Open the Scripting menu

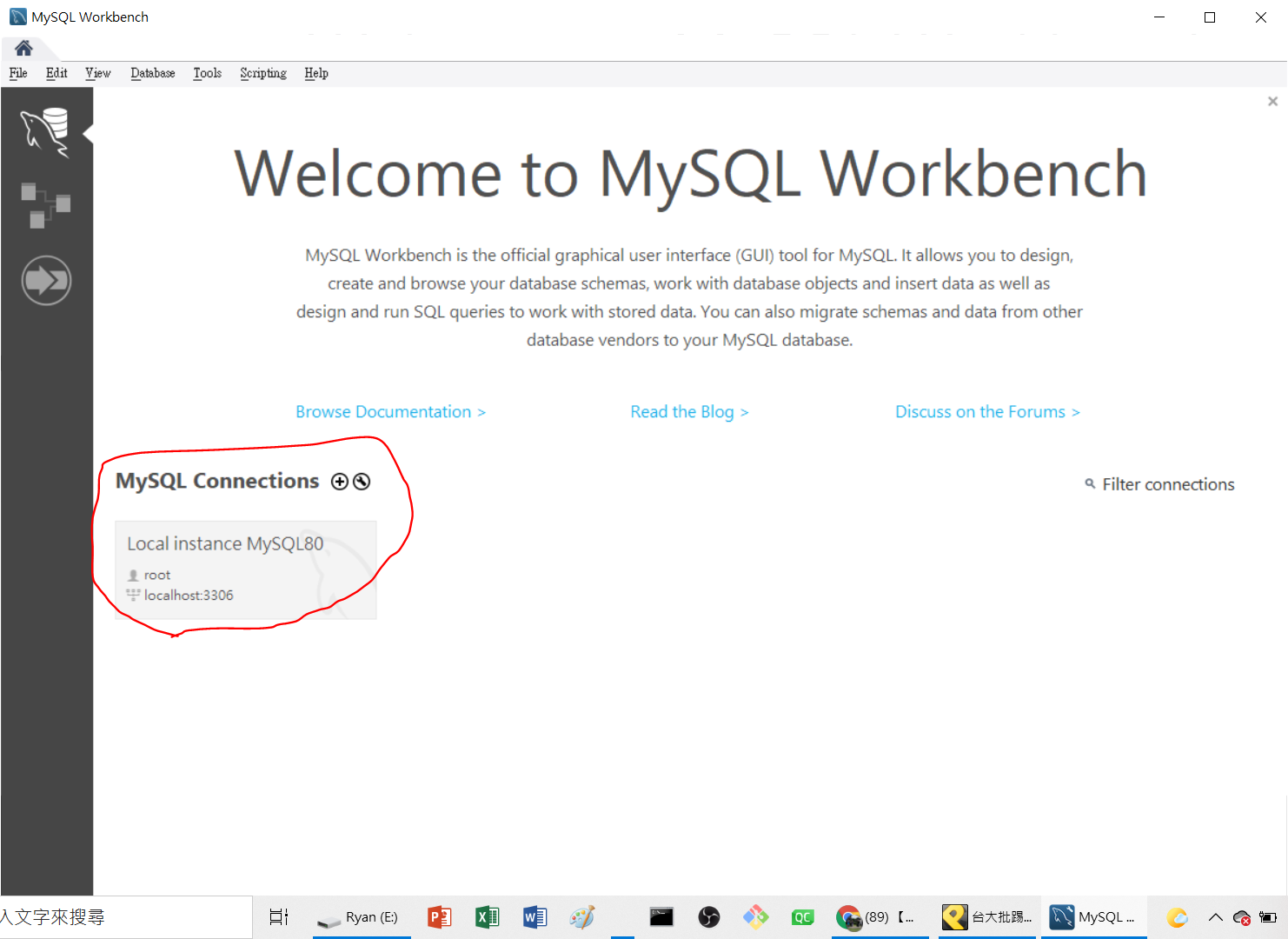pyautogui.click(x=263, y=73)
